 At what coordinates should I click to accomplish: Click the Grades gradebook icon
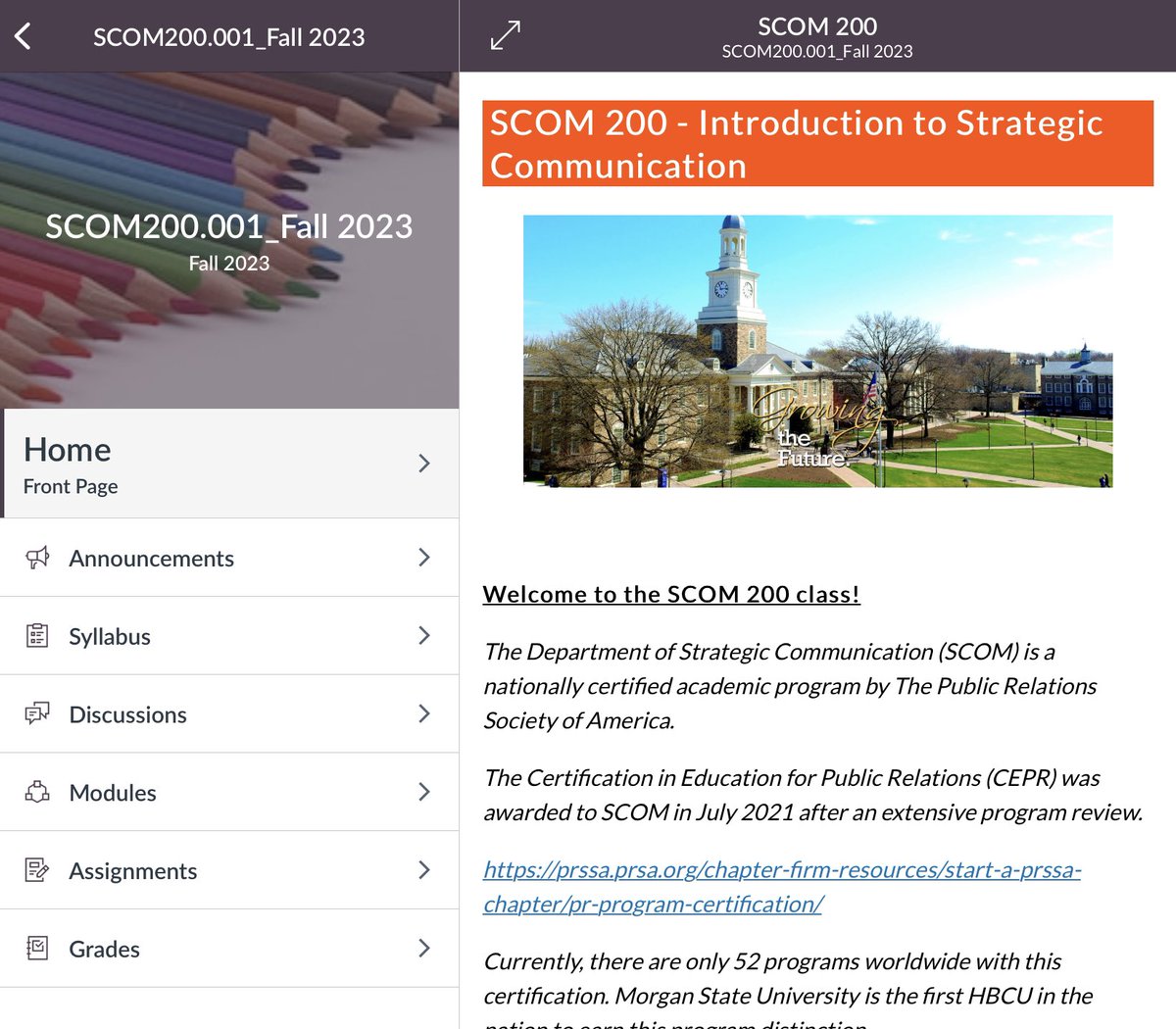[37, 949]
